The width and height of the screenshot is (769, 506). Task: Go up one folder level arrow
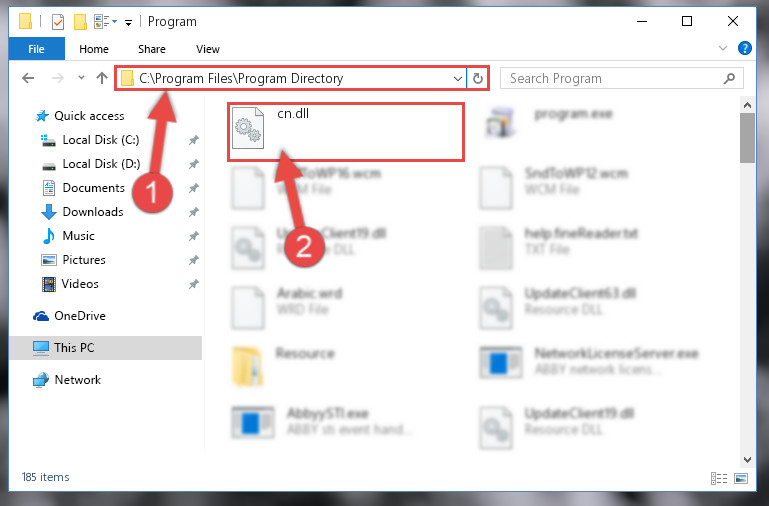(102, 78)
